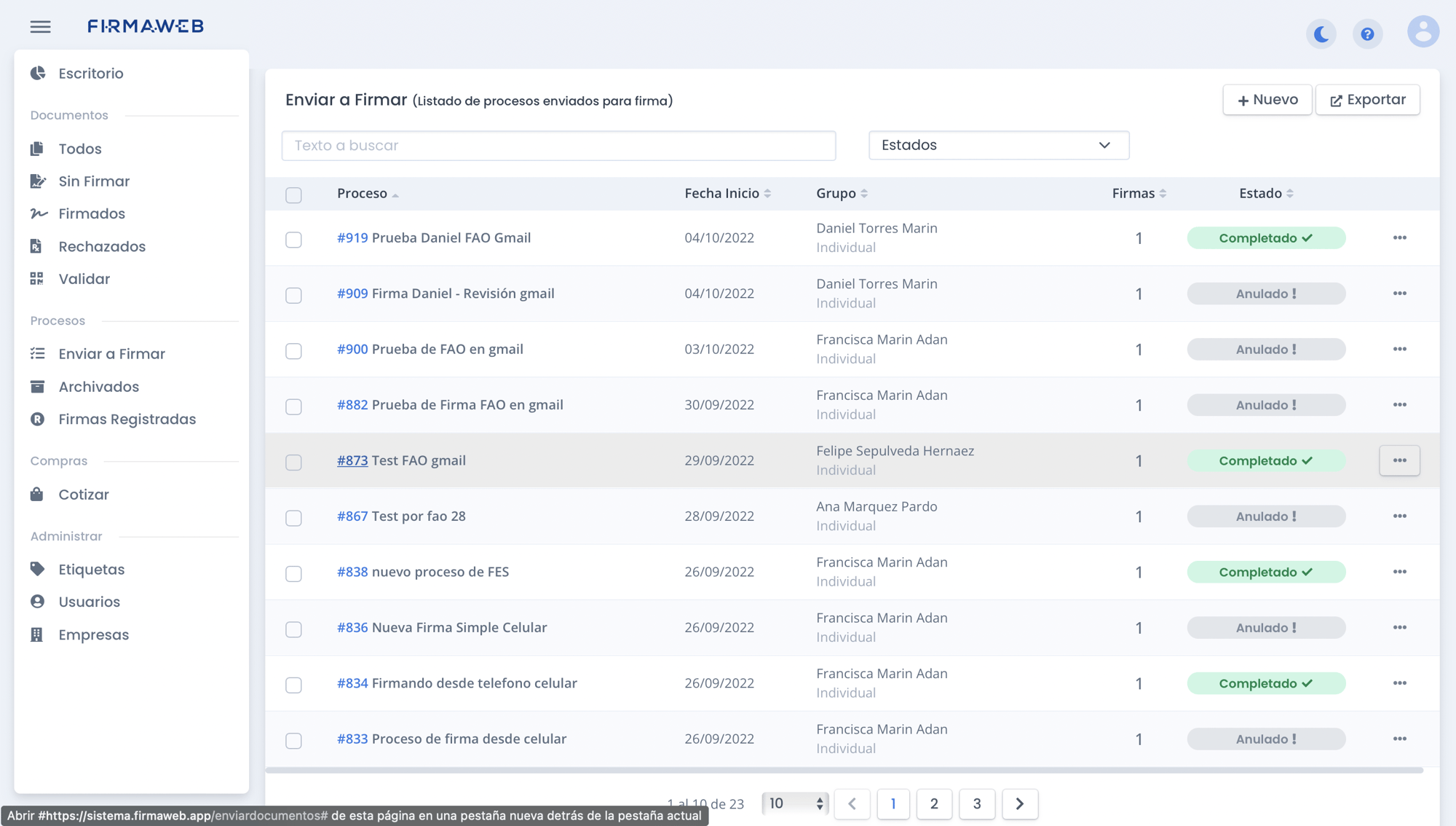Screen dimensions: 1456x826
Task: Click the Todos documents icon
Action: [x=37, y=149]
